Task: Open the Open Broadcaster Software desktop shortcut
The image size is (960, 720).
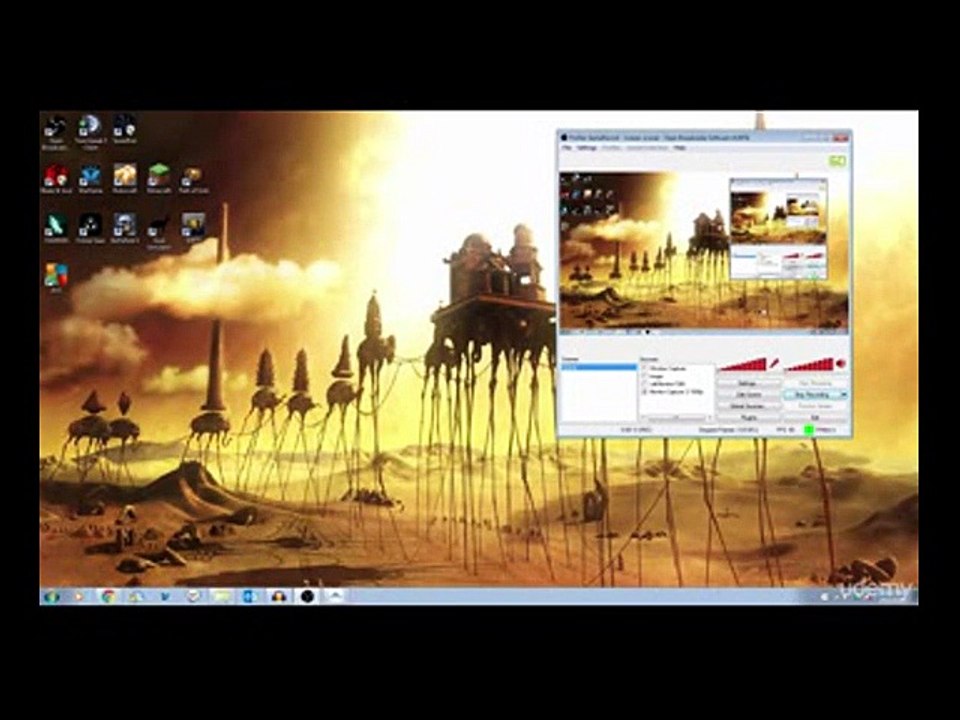Action: click(x=55, y=131)
